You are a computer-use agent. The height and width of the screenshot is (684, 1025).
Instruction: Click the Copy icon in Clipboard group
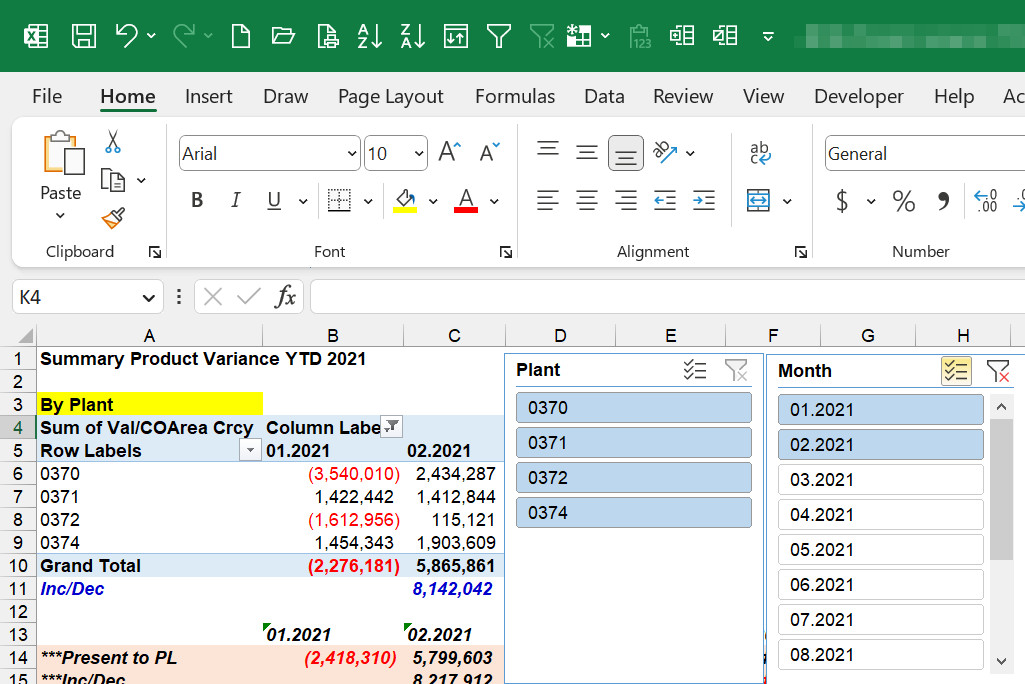click(112, 180)
